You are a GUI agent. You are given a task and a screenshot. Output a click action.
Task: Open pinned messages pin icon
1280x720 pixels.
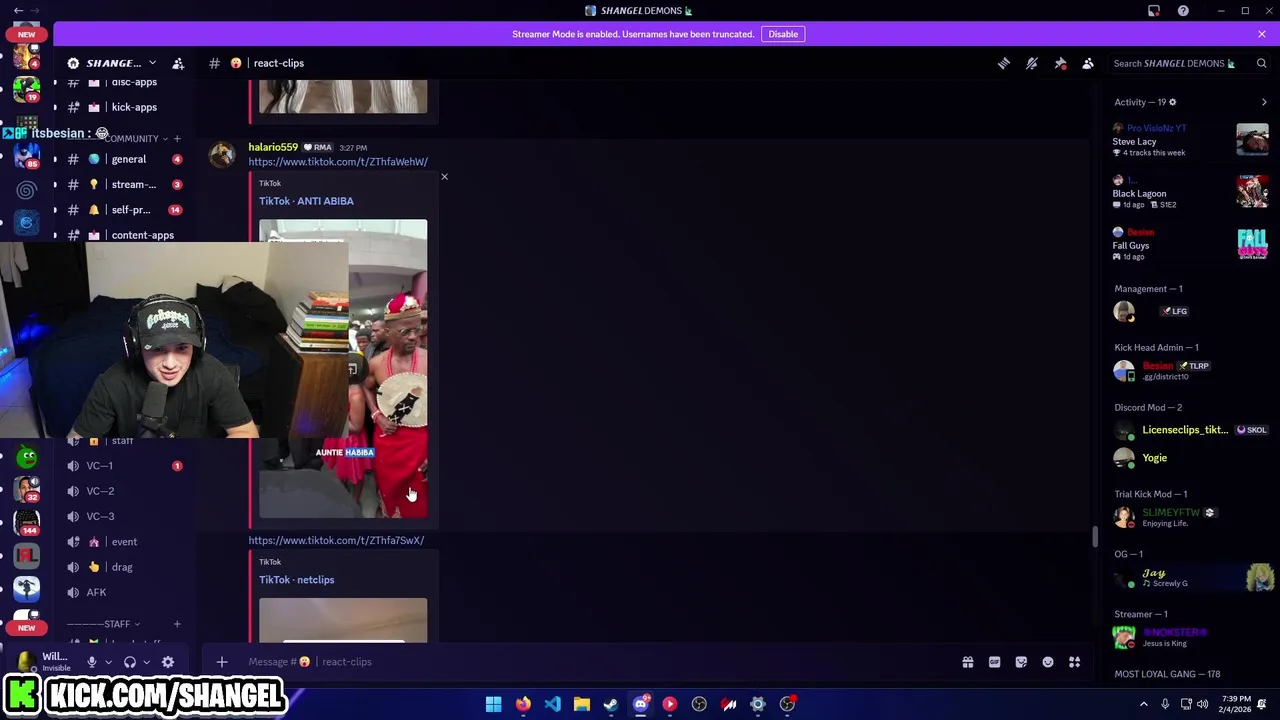click(1060, 63)
